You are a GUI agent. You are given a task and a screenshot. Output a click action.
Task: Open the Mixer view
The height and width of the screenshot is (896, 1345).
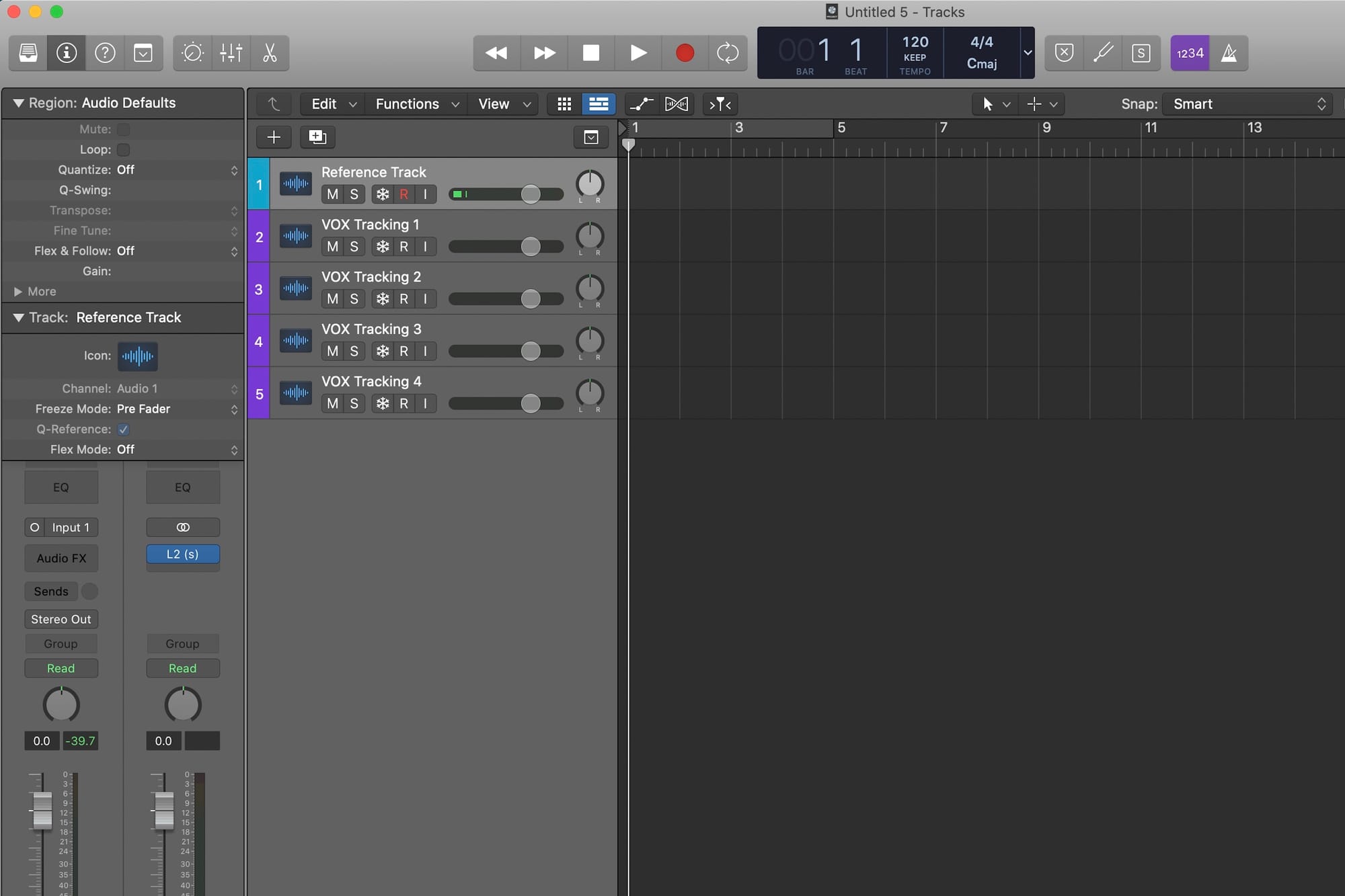click(x=231, y=52)
